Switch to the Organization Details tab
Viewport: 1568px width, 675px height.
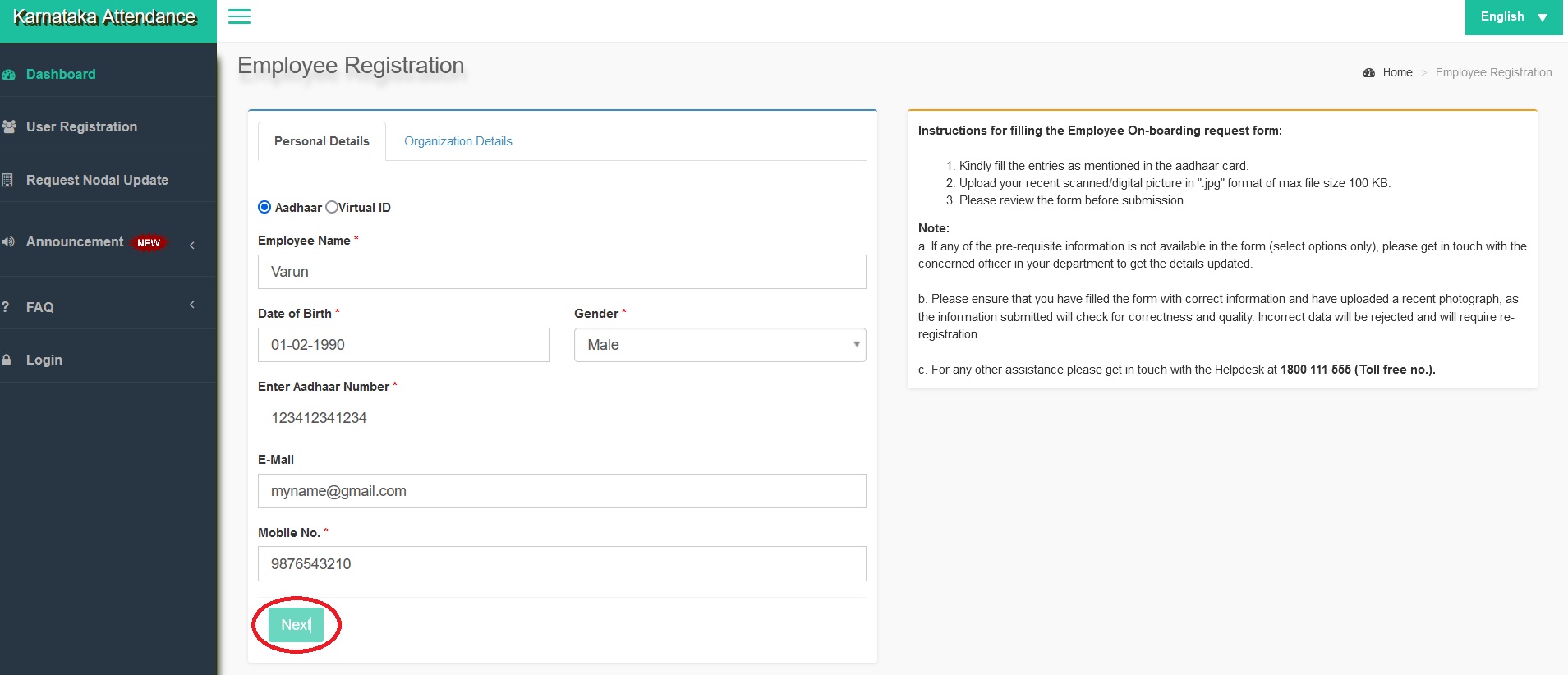tap(458, 141)
